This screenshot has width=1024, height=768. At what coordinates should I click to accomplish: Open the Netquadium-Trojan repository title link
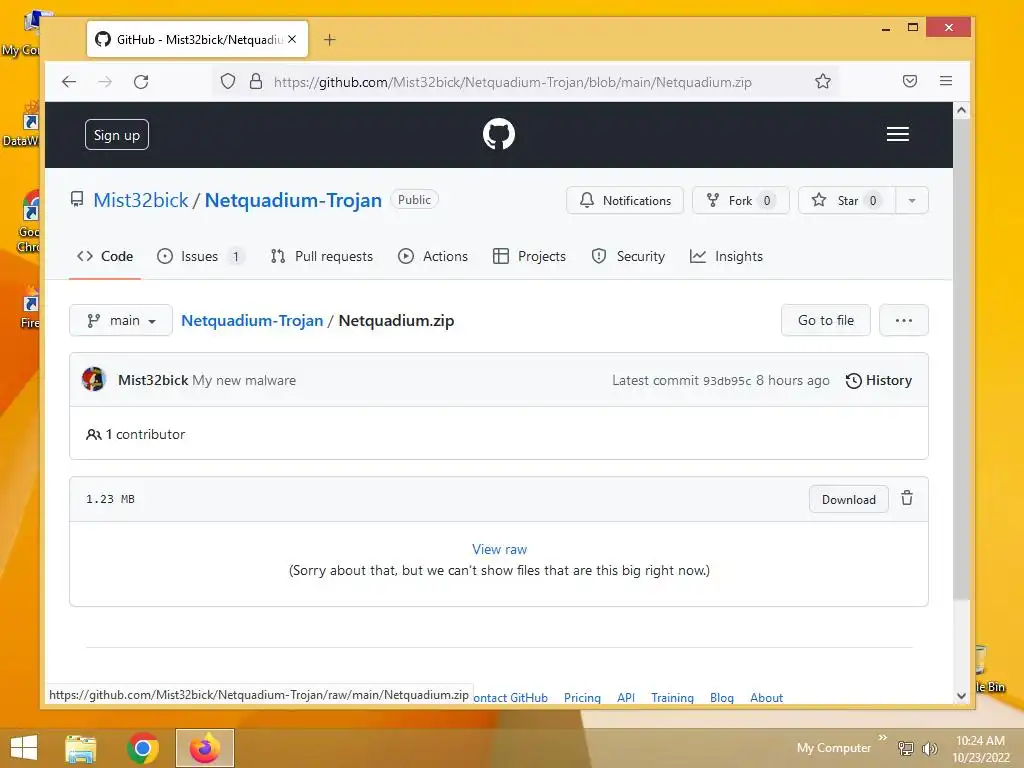point(293,200)
